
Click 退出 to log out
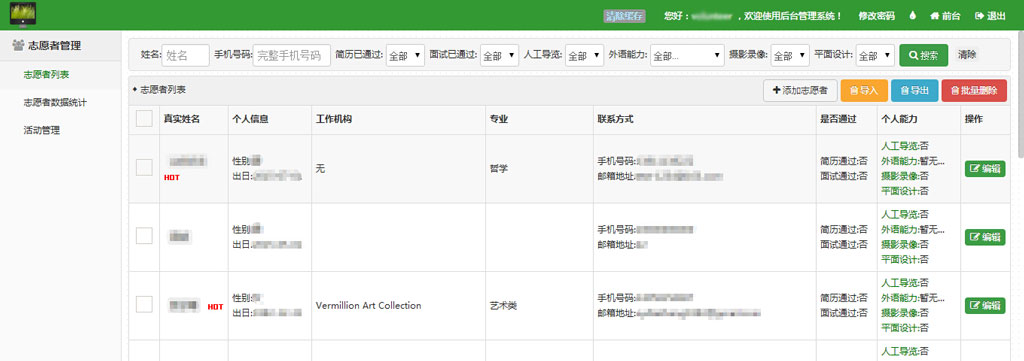tap(990, 16)
